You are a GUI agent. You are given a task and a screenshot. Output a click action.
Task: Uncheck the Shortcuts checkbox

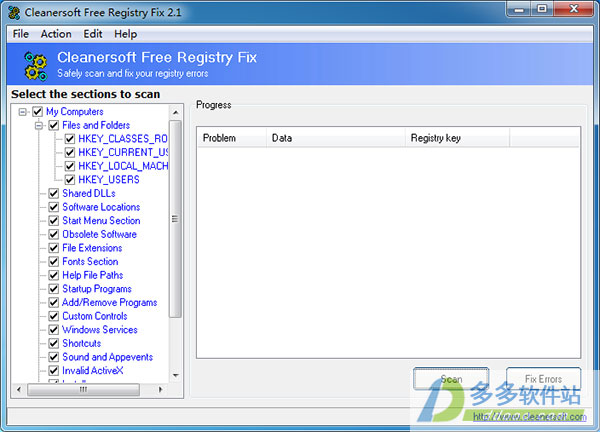tap(54, 343)
